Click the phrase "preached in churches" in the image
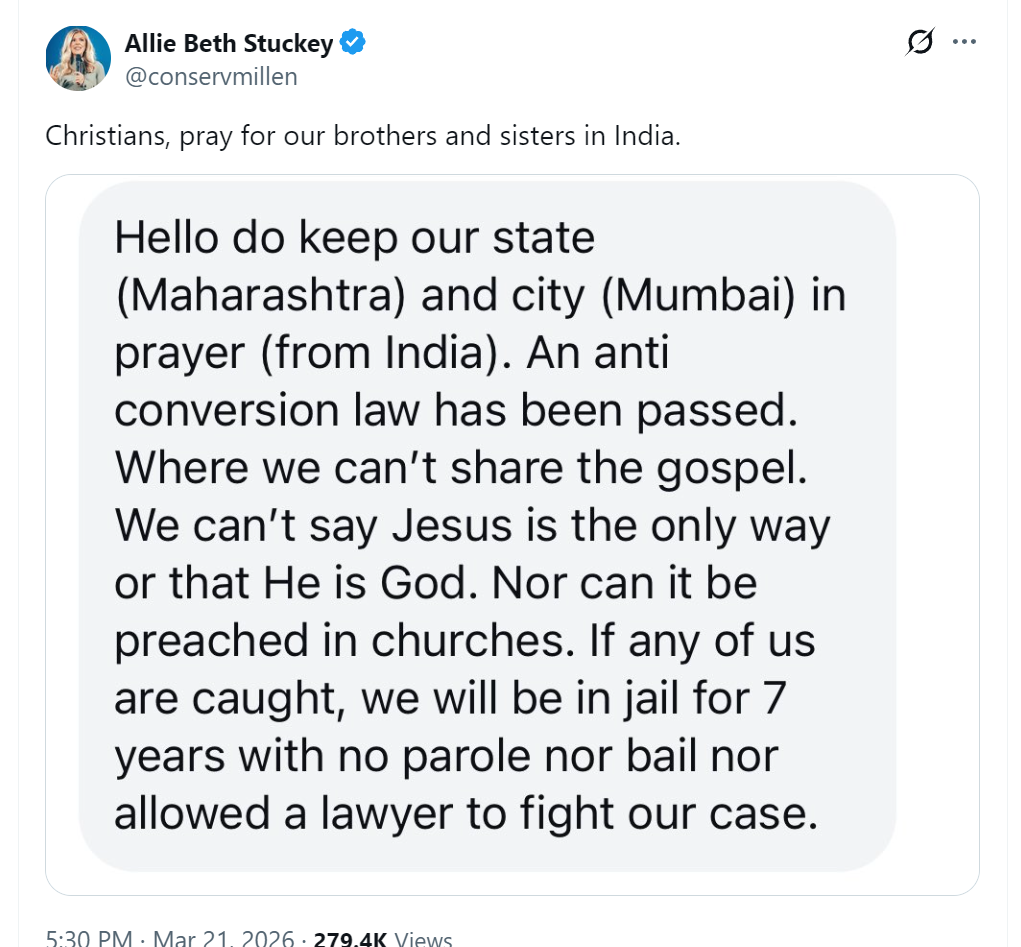This screenshot has height=947, width=1021. pyautogui.click(x=352, y=641)
